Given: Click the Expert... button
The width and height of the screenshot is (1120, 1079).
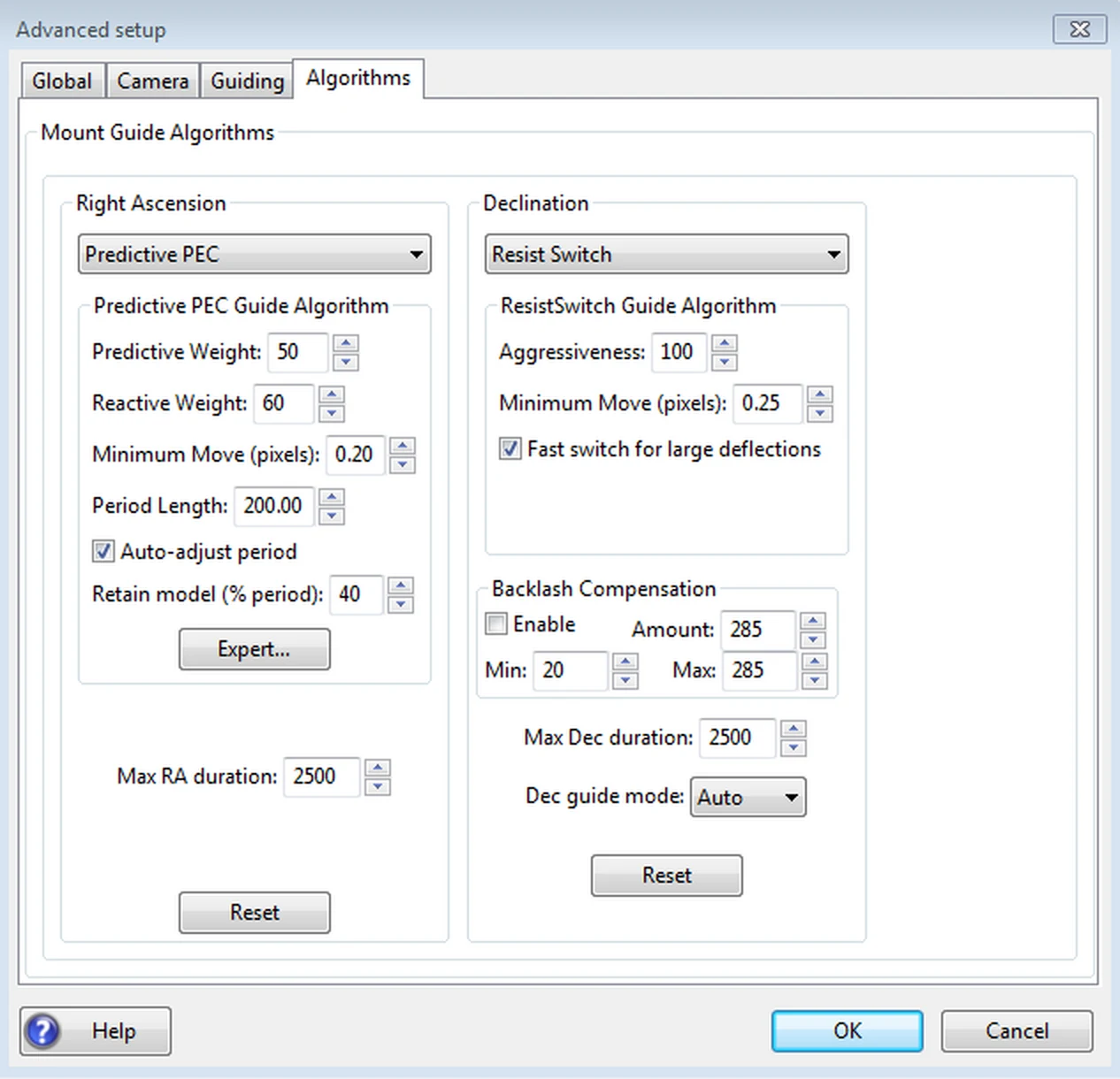Looking at the screenshot, I should tap(255, 649).
